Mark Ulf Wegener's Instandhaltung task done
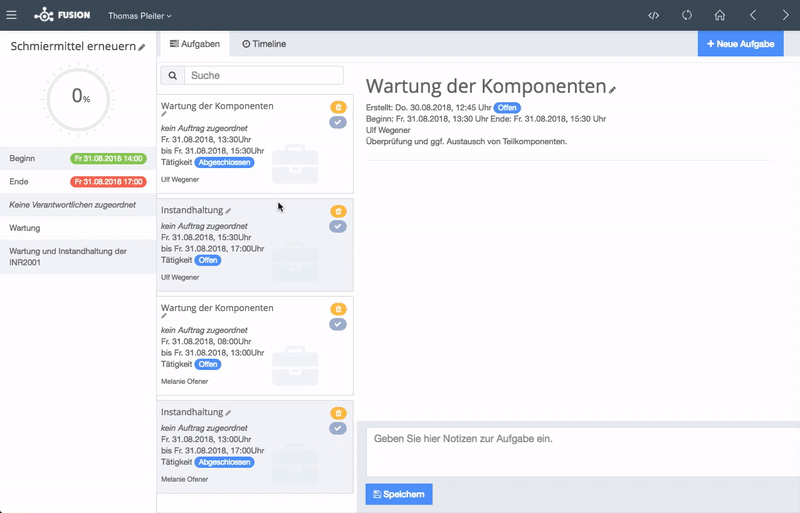800x513 pixels. point(338,227)
